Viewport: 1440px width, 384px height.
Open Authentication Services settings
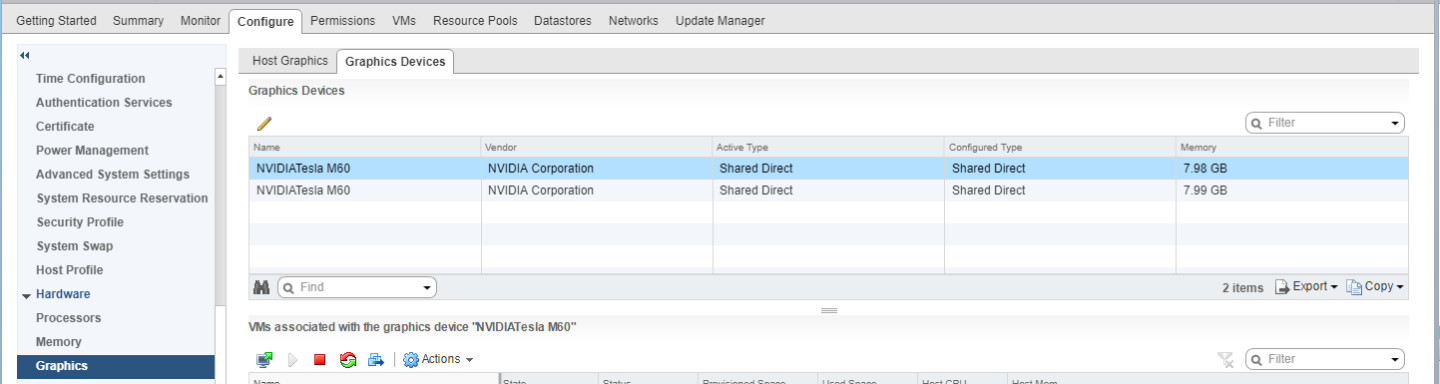coord(104,103)
